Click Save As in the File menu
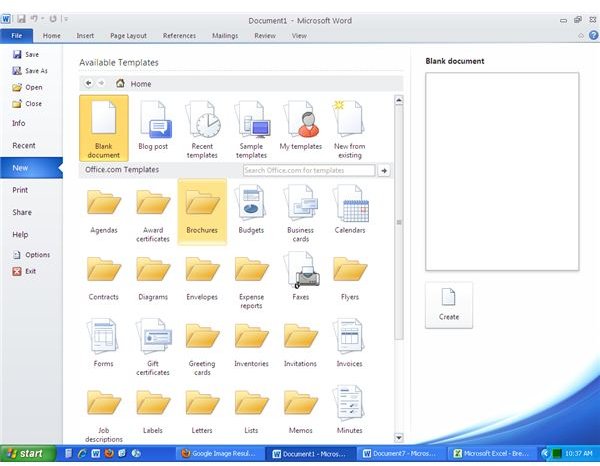 pyautogui.click(x=30, y=71)
